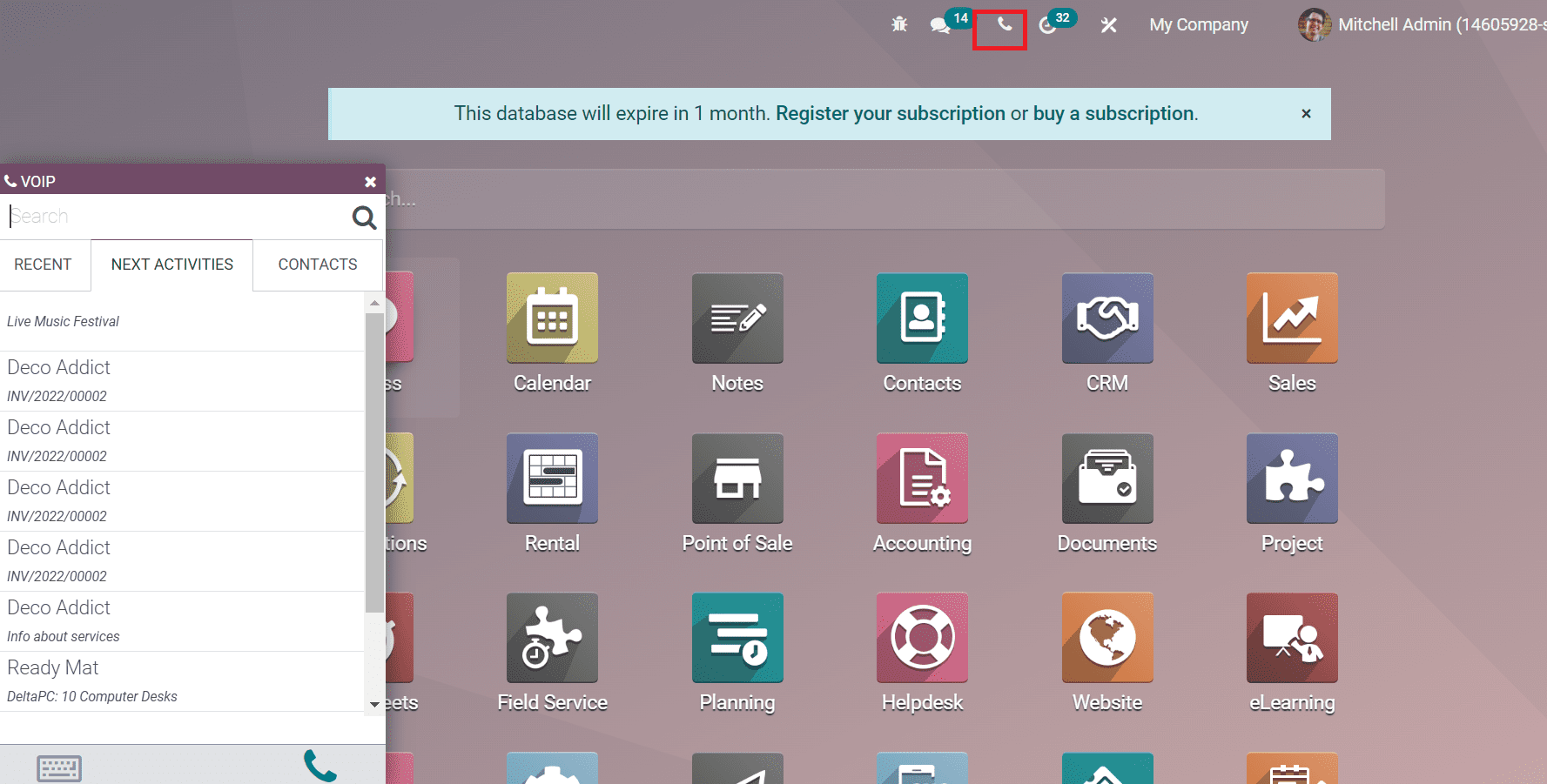
Task: Click the VOIP list scrollbar
Action: [x=374, y=463]
